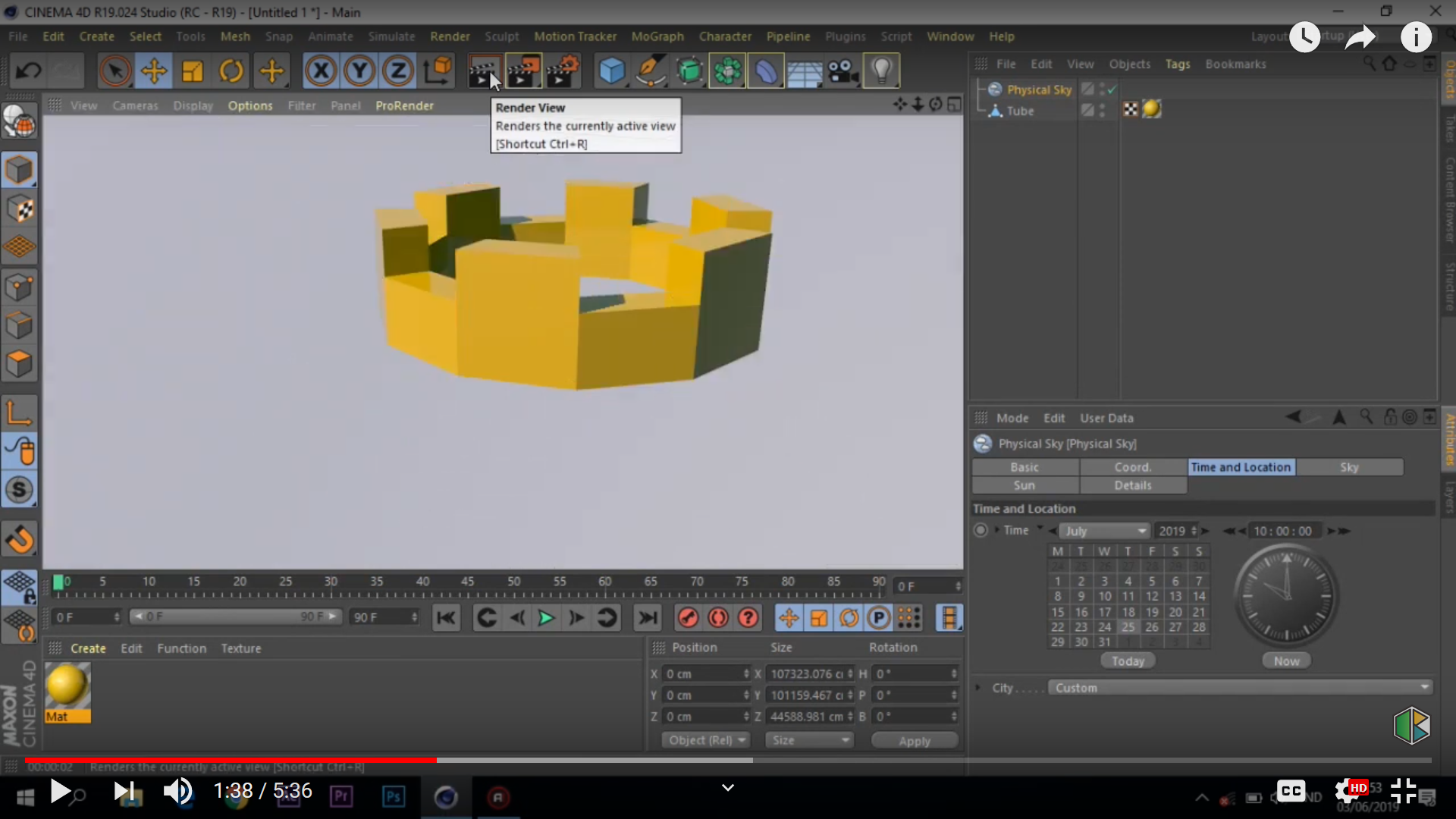Screen dimensions: 1456x819
Task: Toggle video closed captions CC
Action: click(1291, 791)
